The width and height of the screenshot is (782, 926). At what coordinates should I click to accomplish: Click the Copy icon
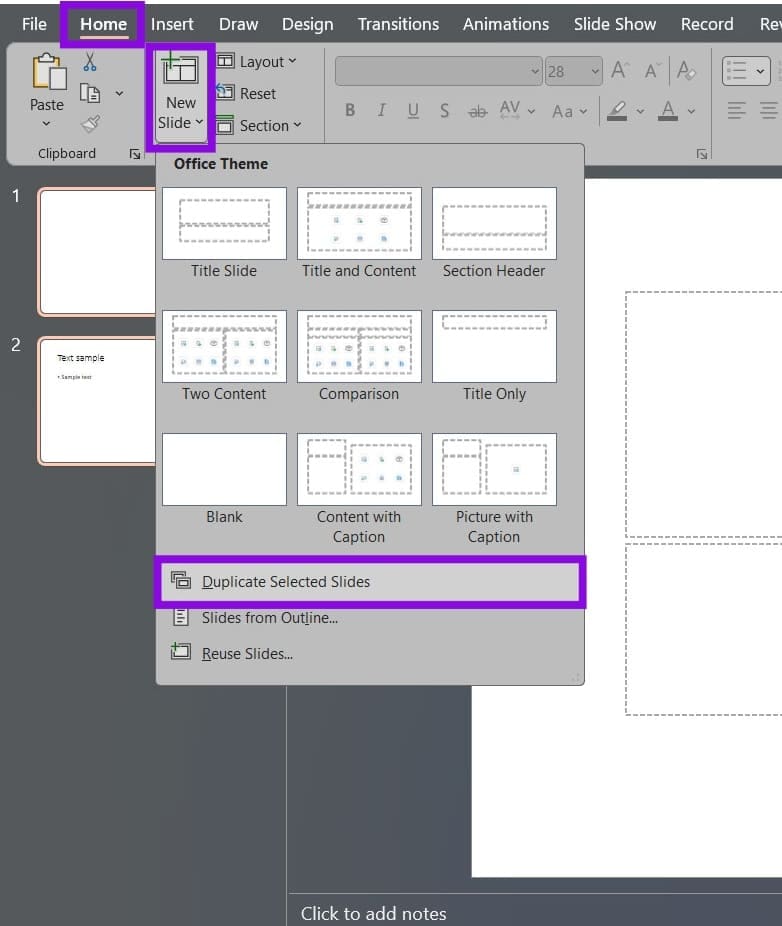pos(90,93)
